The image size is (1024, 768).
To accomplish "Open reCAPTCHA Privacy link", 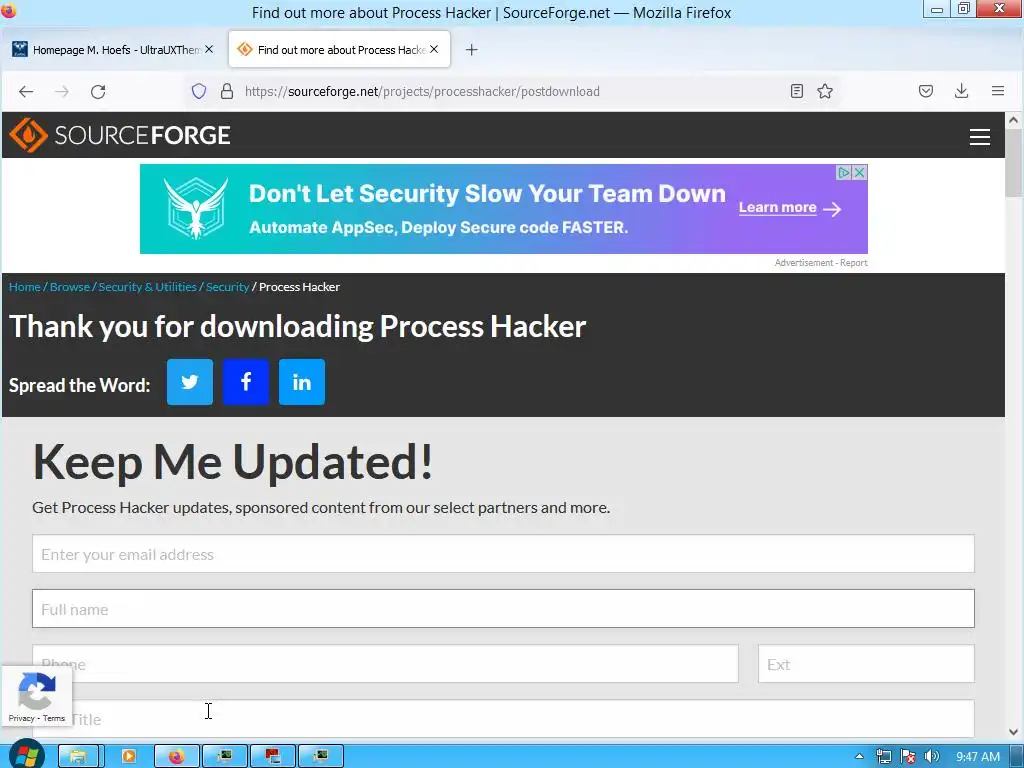I will (x=22, y=718).
